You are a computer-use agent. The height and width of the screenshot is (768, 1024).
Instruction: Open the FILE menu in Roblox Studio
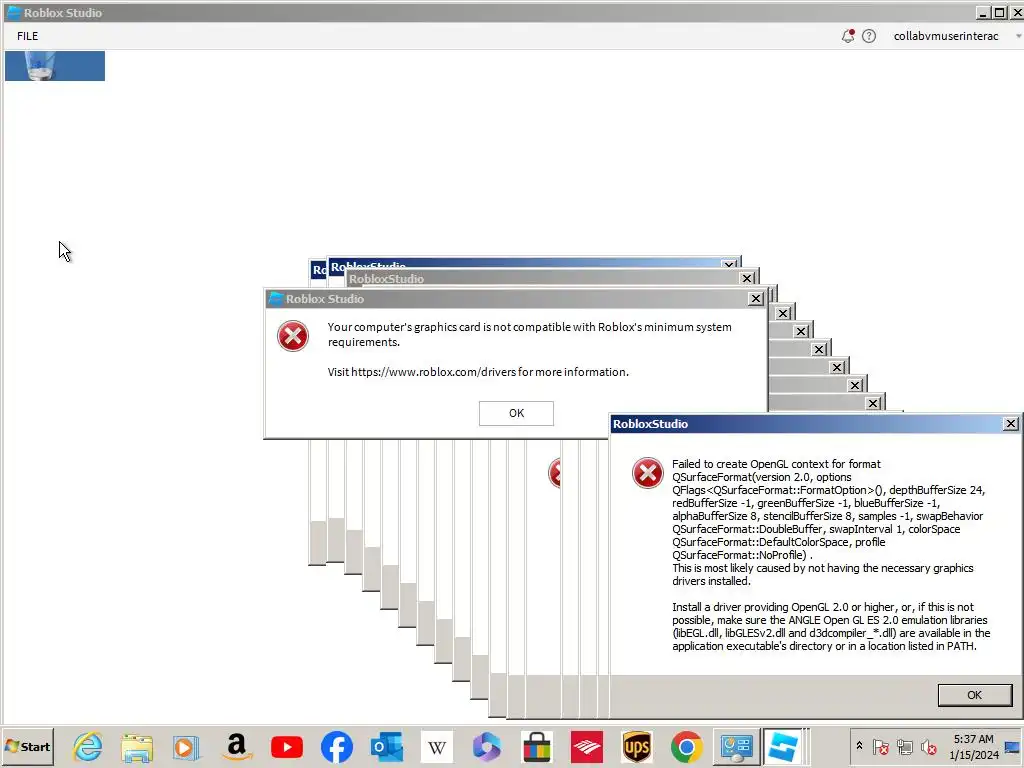(27, 36)
